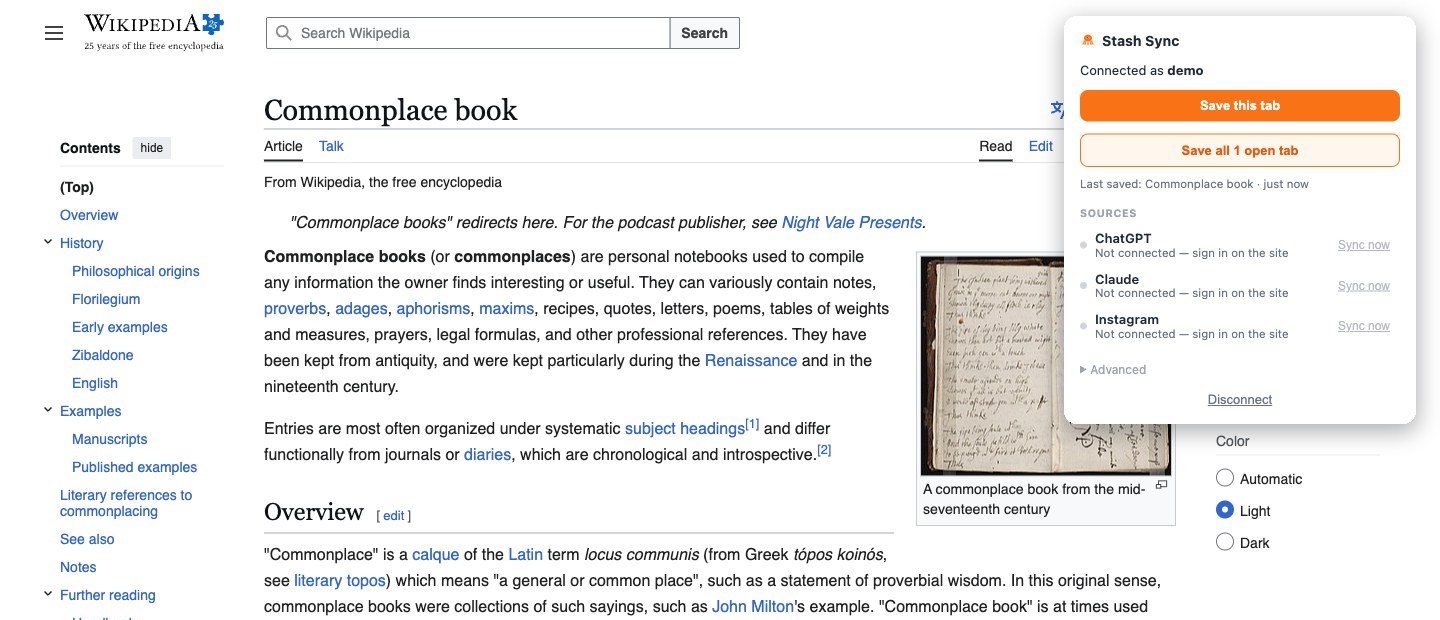1440x620 pixels.
Task: Click citation reference [1]
Action: [x=752, y=424]
